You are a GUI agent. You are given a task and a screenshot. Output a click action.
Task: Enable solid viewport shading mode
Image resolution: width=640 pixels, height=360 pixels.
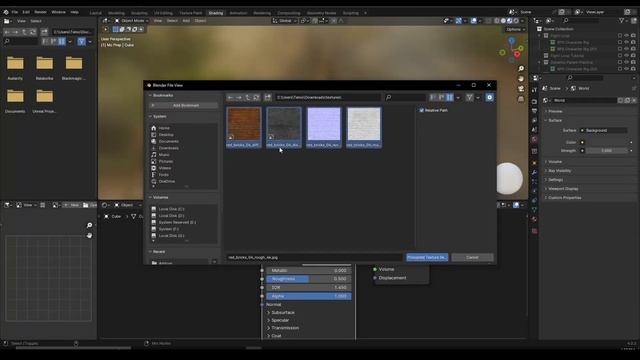point(503,21)
